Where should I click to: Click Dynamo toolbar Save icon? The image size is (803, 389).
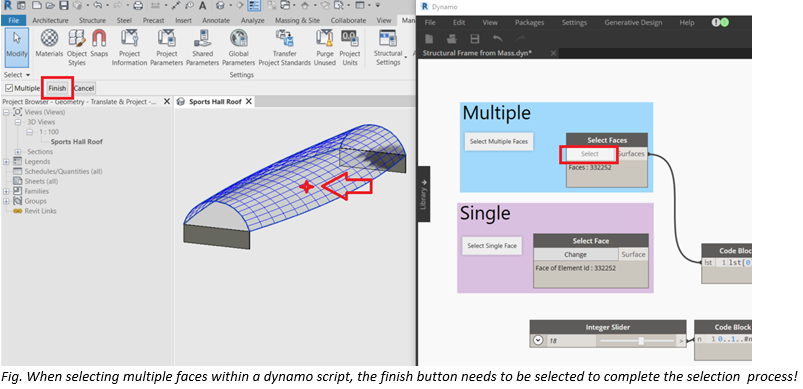(x=475, y=39)
